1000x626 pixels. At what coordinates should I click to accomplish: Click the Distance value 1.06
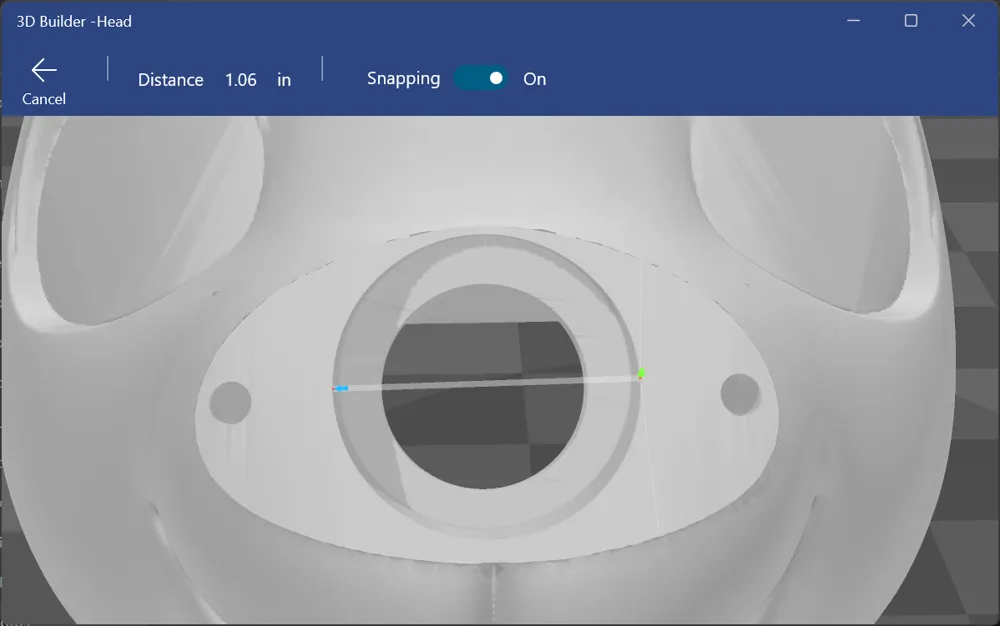pos(240,80)
